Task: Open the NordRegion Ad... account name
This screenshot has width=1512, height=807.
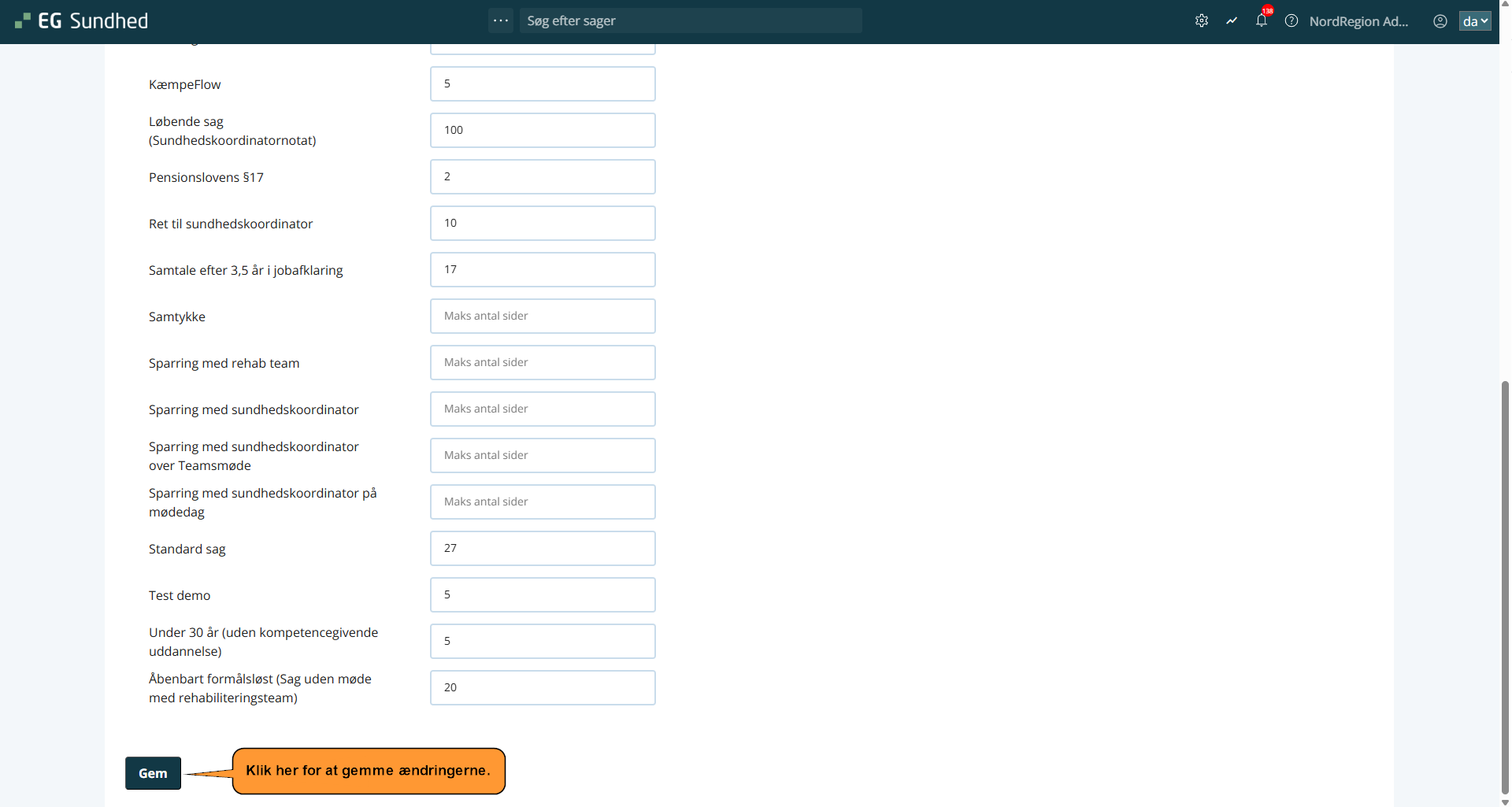Action: coord(1358,21)
